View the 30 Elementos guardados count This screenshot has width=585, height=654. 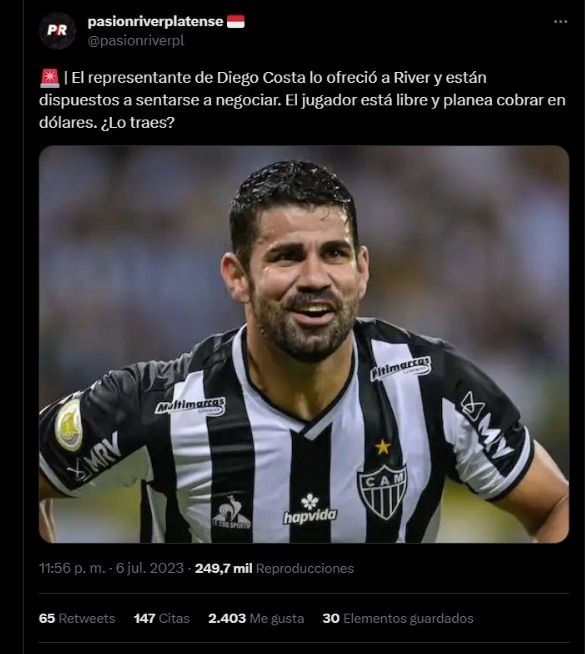tap(398, 618)
